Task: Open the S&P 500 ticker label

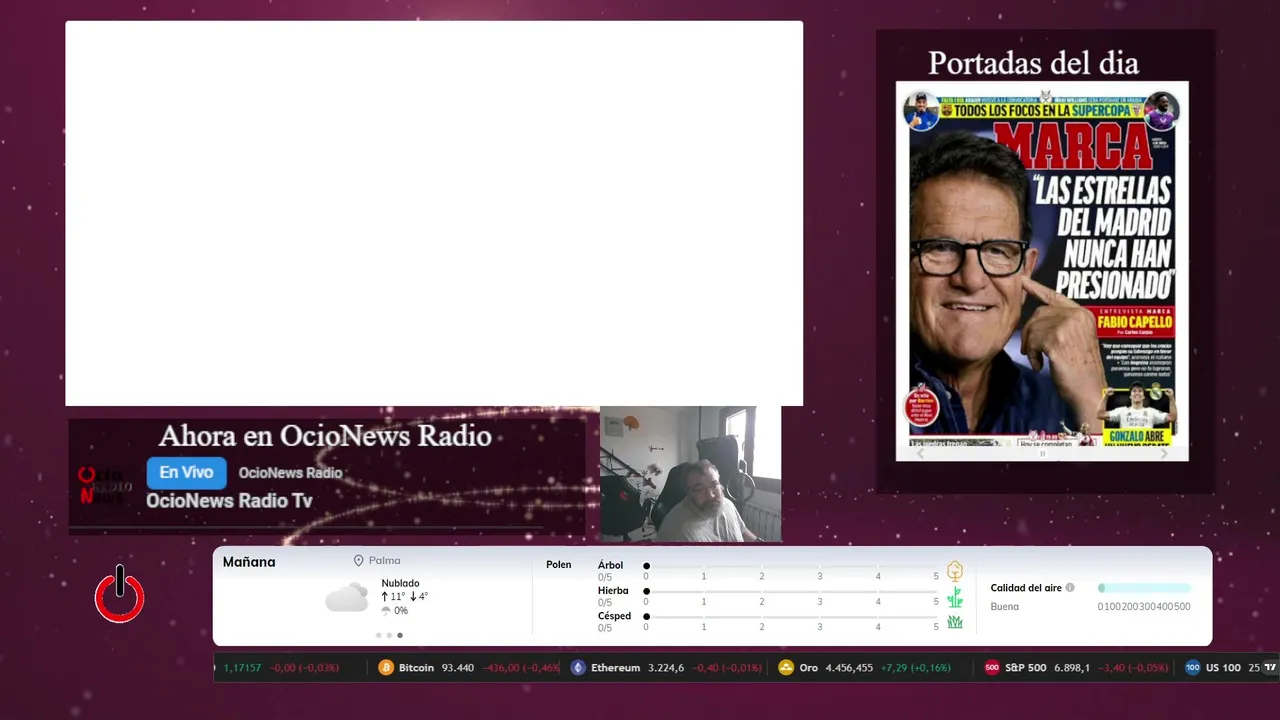Action: pyautogui.click(x=1025, y=667)
